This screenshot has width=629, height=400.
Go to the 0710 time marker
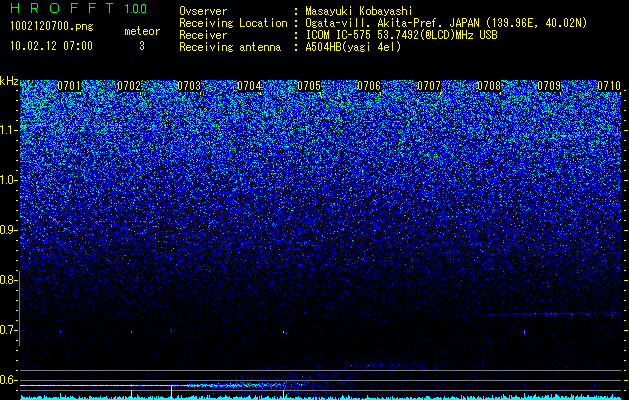609,86
